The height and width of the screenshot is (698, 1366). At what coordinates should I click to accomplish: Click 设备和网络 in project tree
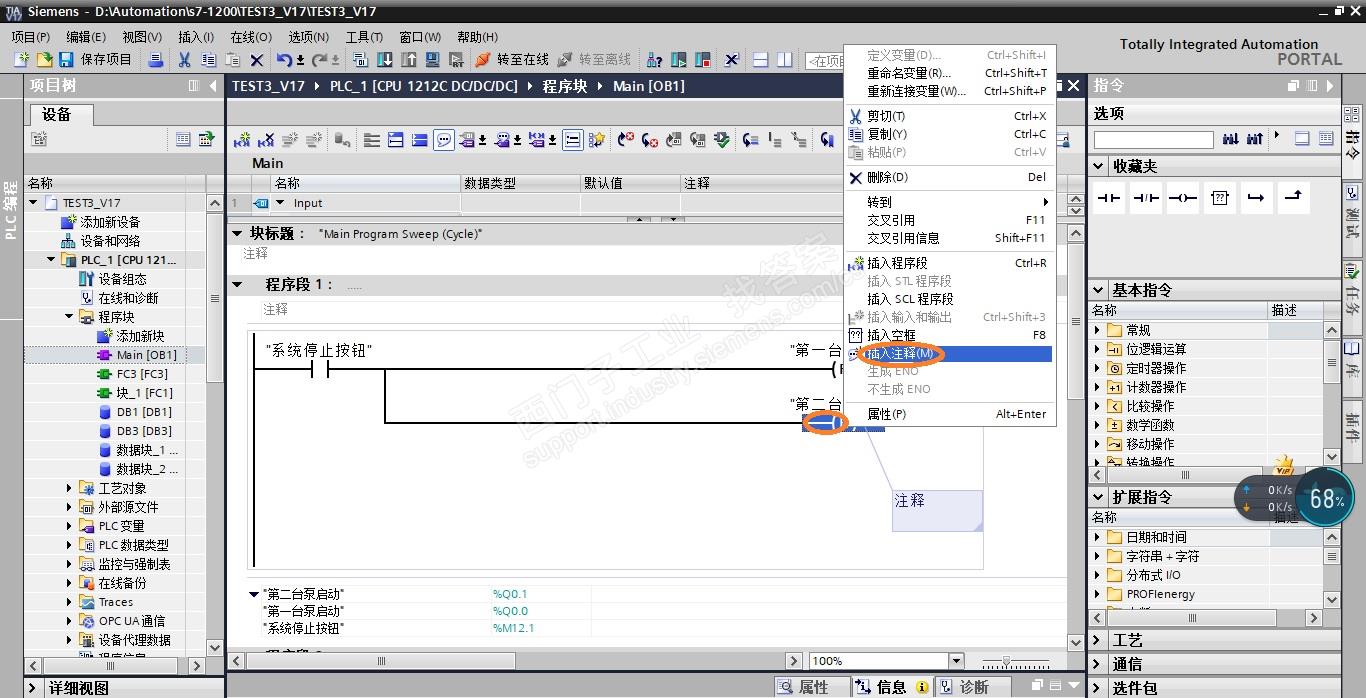101,241
